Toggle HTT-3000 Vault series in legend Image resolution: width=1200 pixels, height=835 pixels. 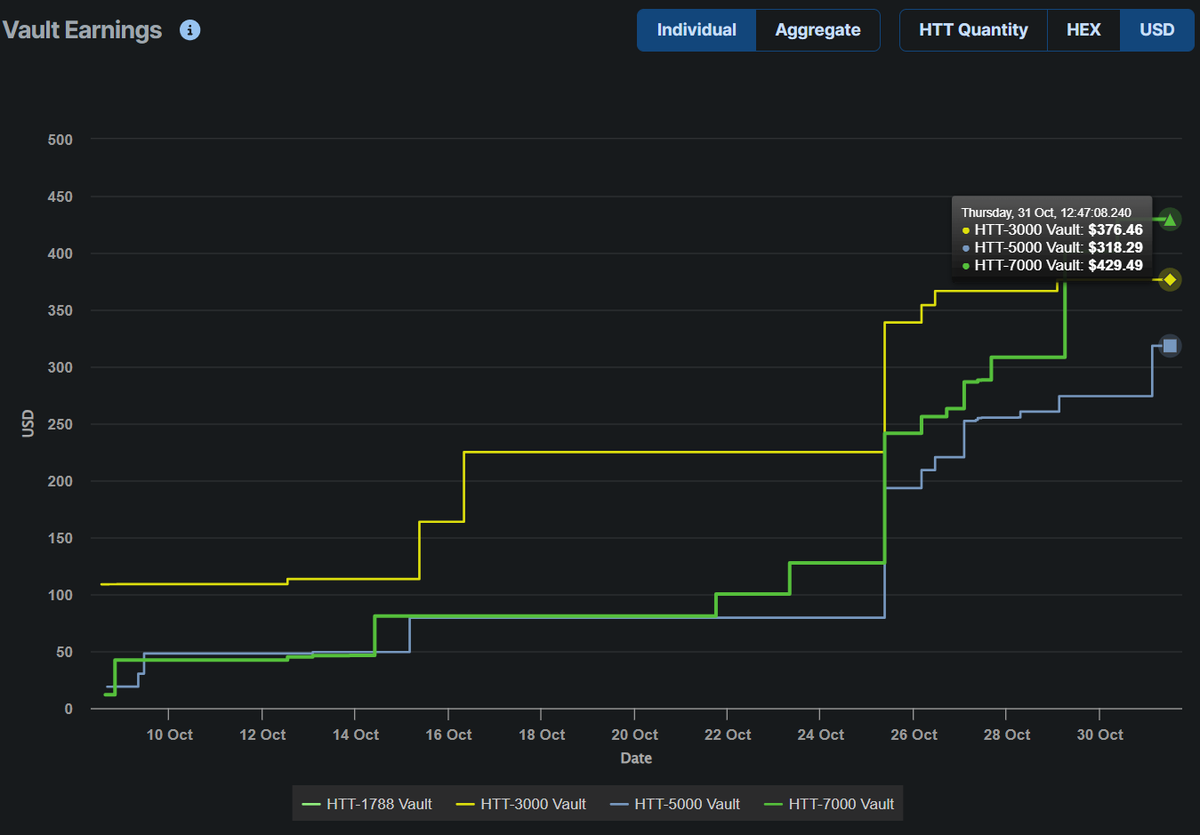click(x=521, y=803)
